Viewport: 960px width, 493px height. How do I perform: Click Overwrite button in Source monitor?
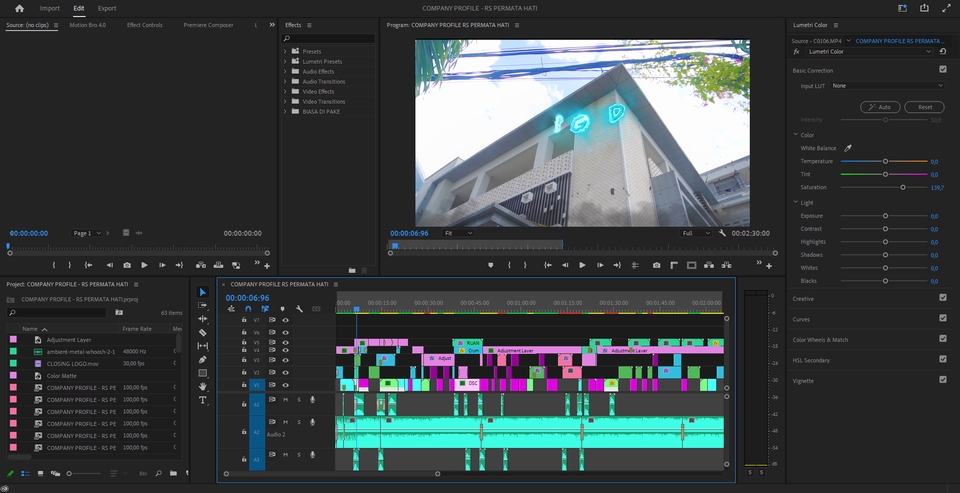(x=219, y=265)
